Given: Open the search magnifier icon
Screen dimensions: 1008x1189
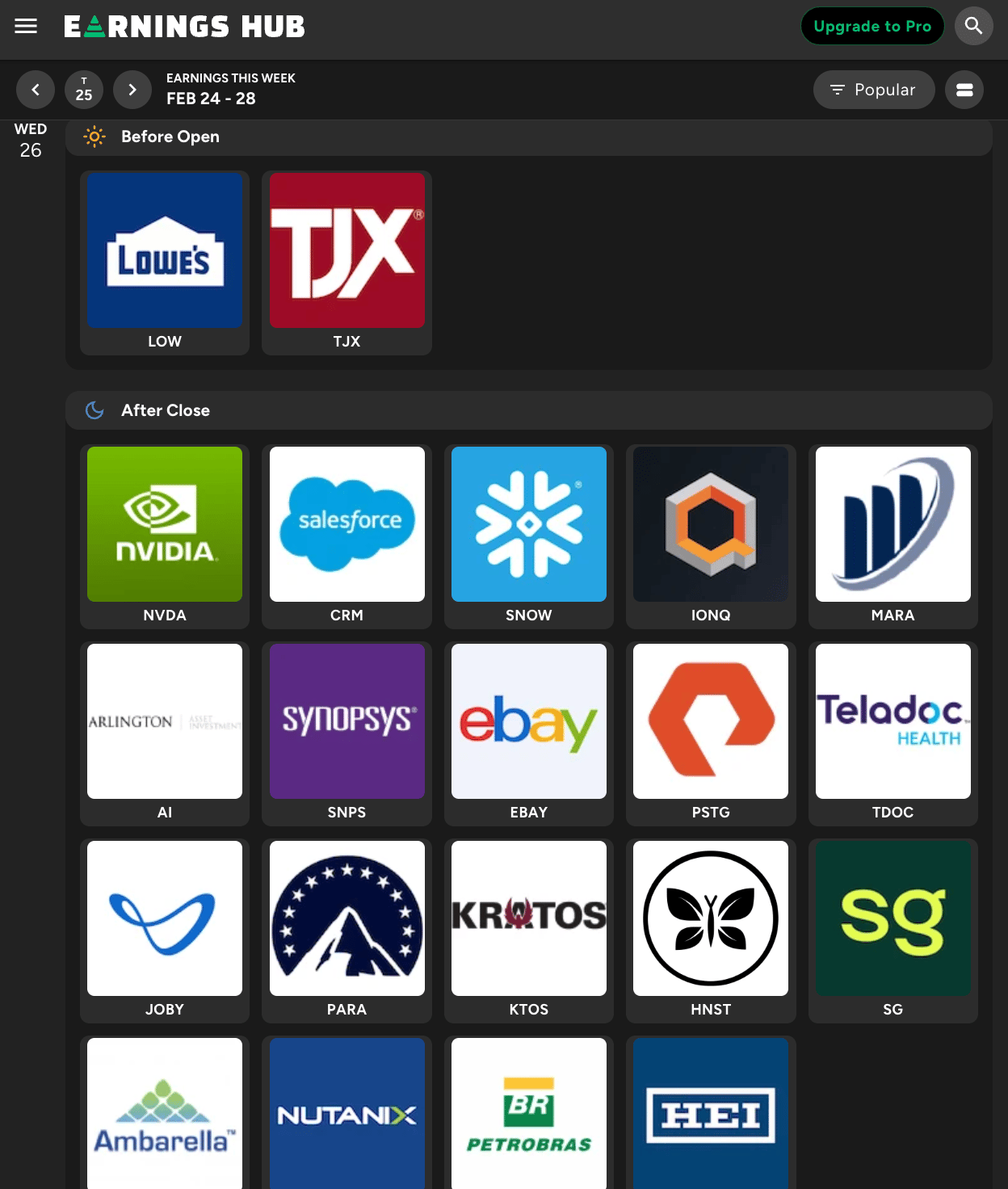Looking at the screenshot, I should (x=974, y=26).
